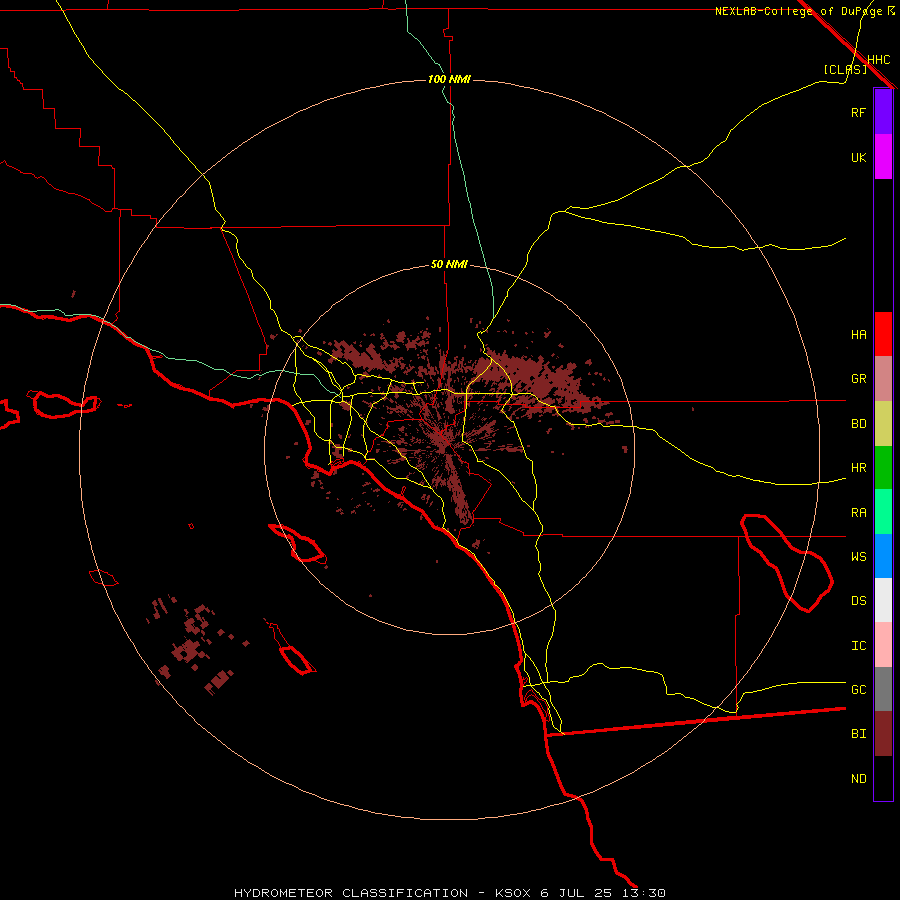Viewport: 900px width, 900px height.
Task: Click the WS blue legend swatch
Action: coord(883,556)
